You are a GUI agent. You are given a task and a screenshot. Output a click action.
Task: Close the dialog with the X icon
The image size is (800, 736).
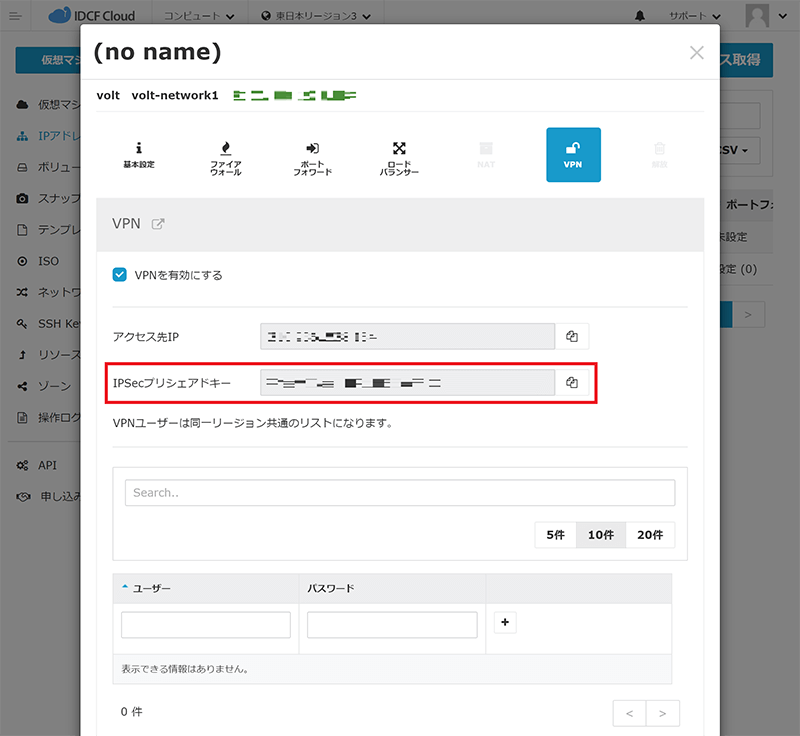[697, 53]
